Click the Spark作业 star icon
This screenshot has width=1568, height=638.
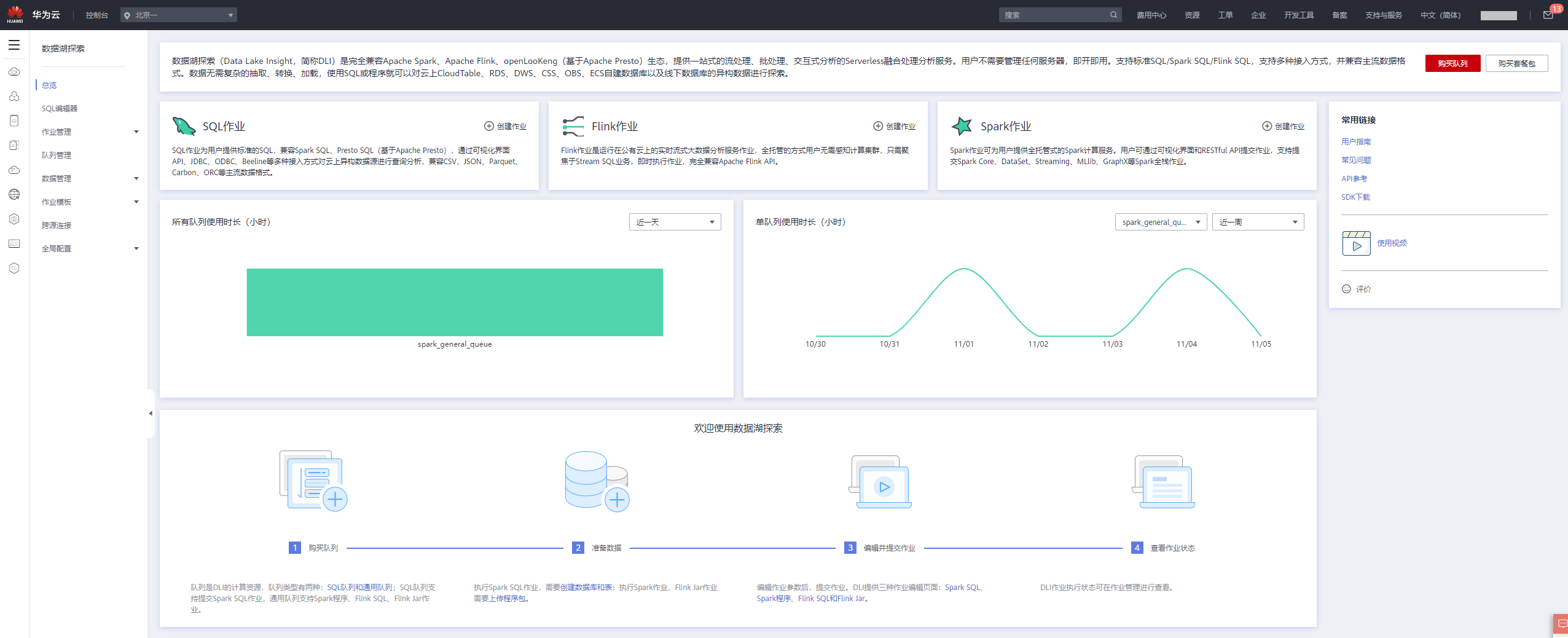(x=962, y=126)
